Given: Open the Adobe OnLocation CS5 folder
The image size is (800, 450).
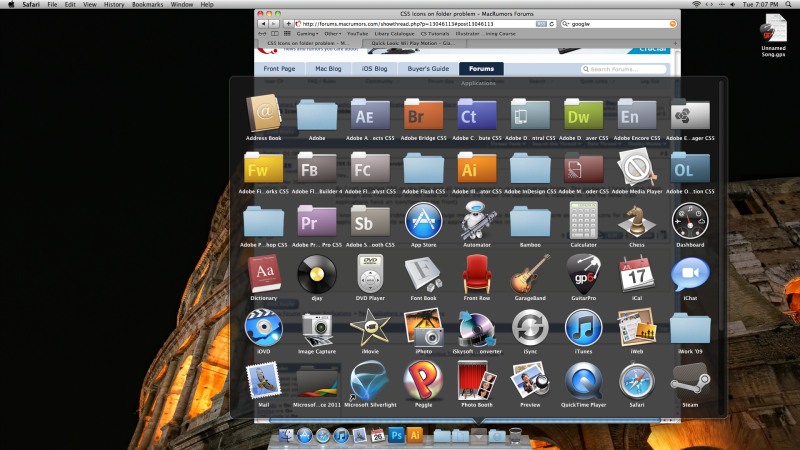Looking at the screenshot, I should click(x=690, y=168).
